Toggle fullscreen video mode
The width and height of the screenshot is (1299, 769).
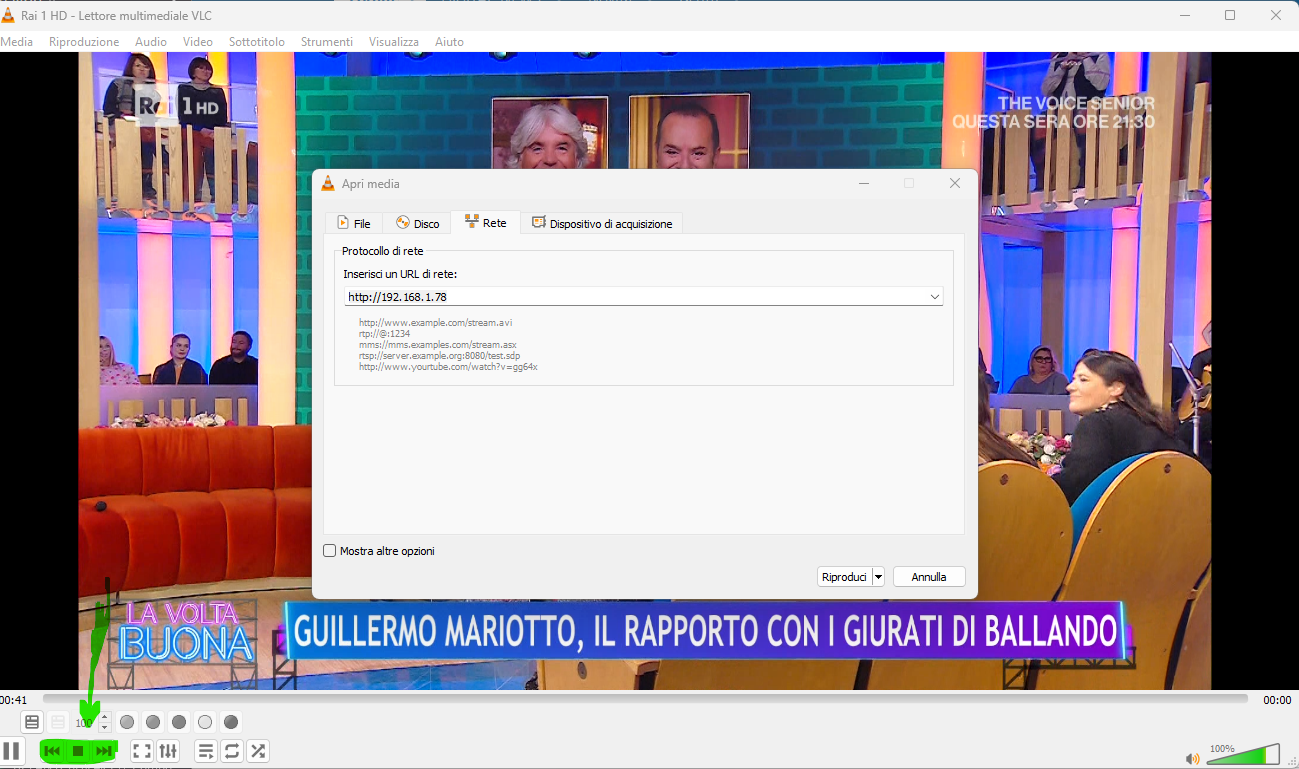[x=142, y=751]
